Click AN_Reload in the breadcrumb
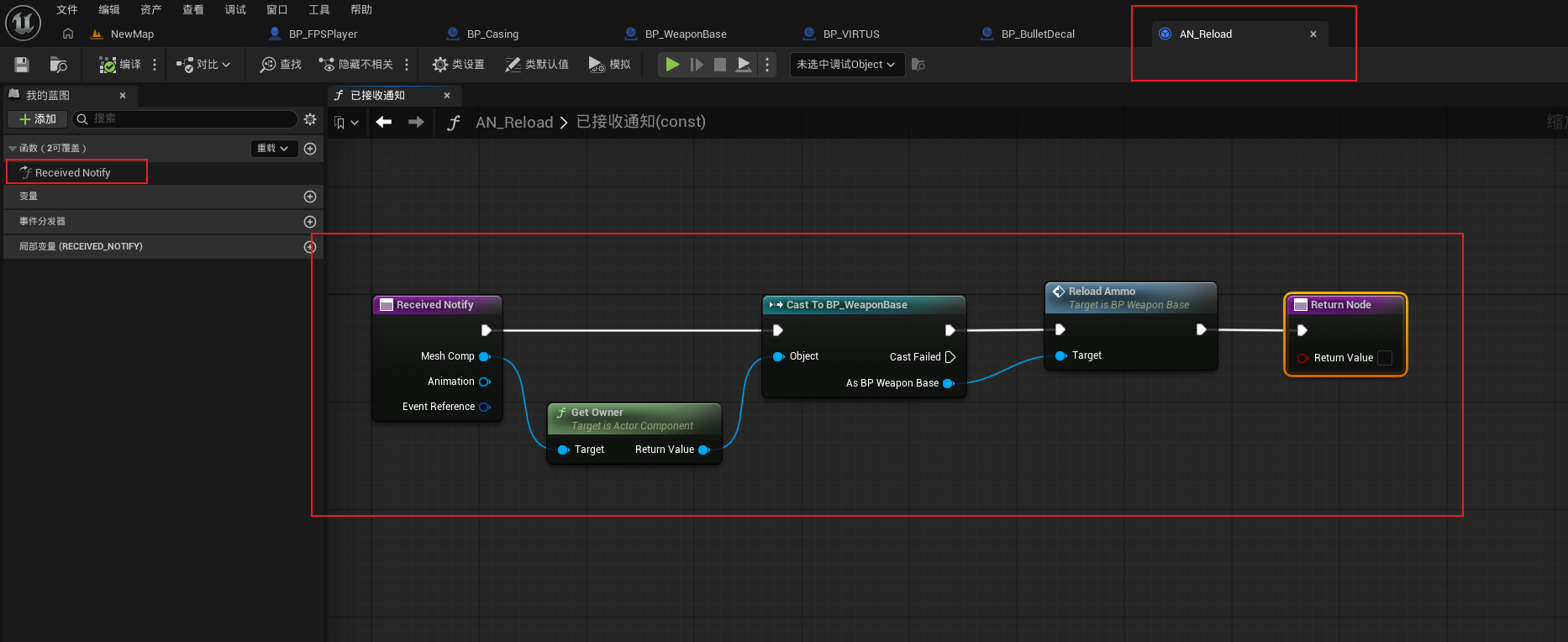 514,123
